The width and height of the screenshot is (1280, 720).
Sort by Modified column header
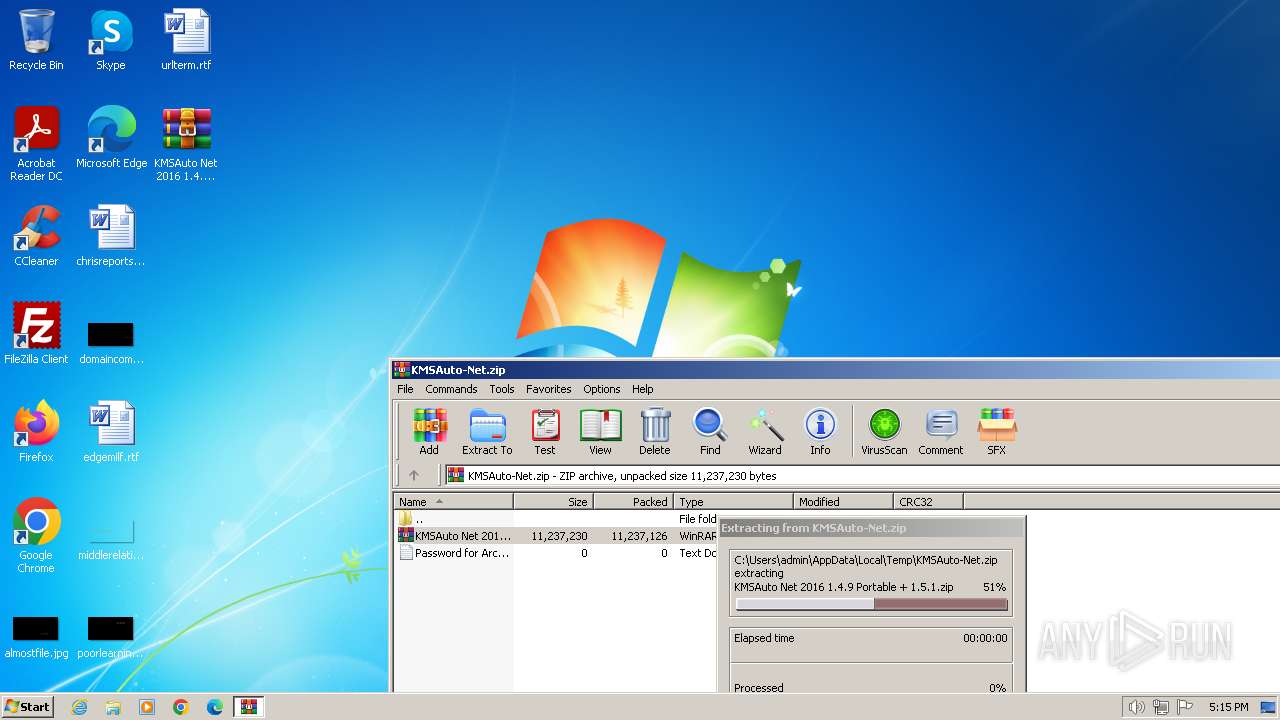(x=844, y=502)
